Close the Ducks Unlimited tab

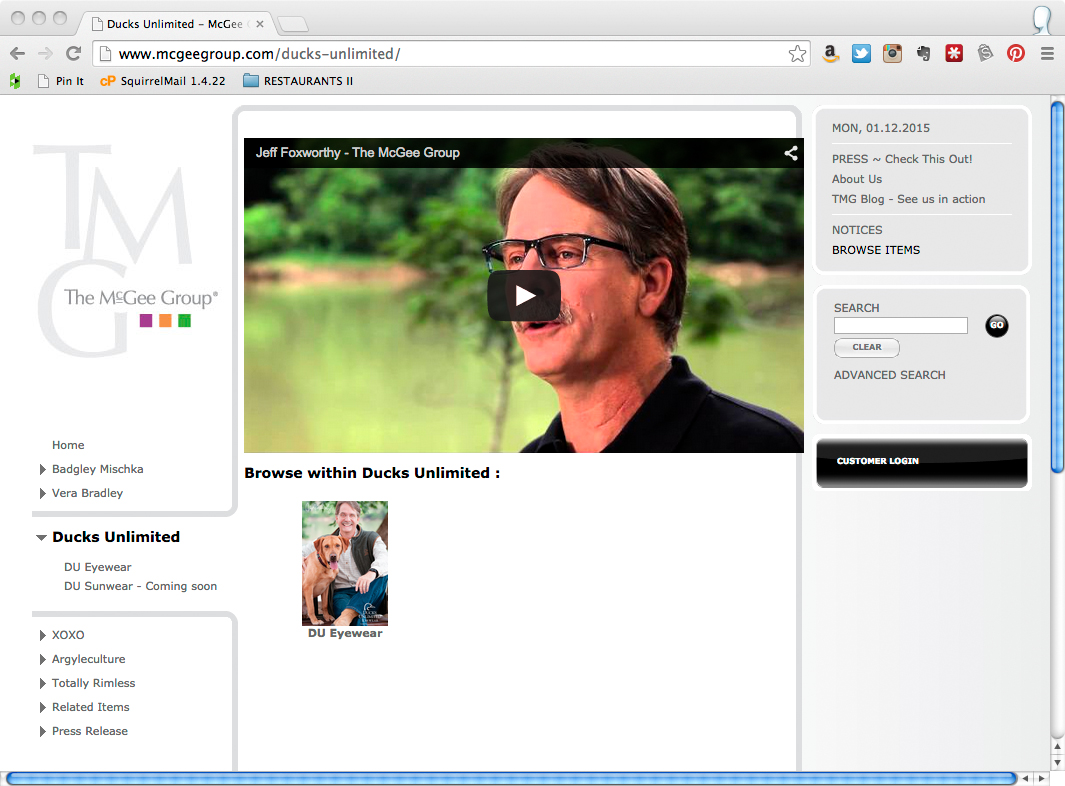coord(260,24)
